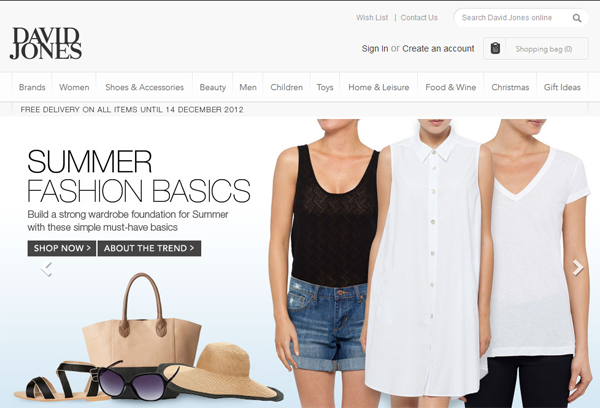The height and width of the screenshot is (408, 600).
Task: Click the Create an account link
Action: (x=438, y=49)
